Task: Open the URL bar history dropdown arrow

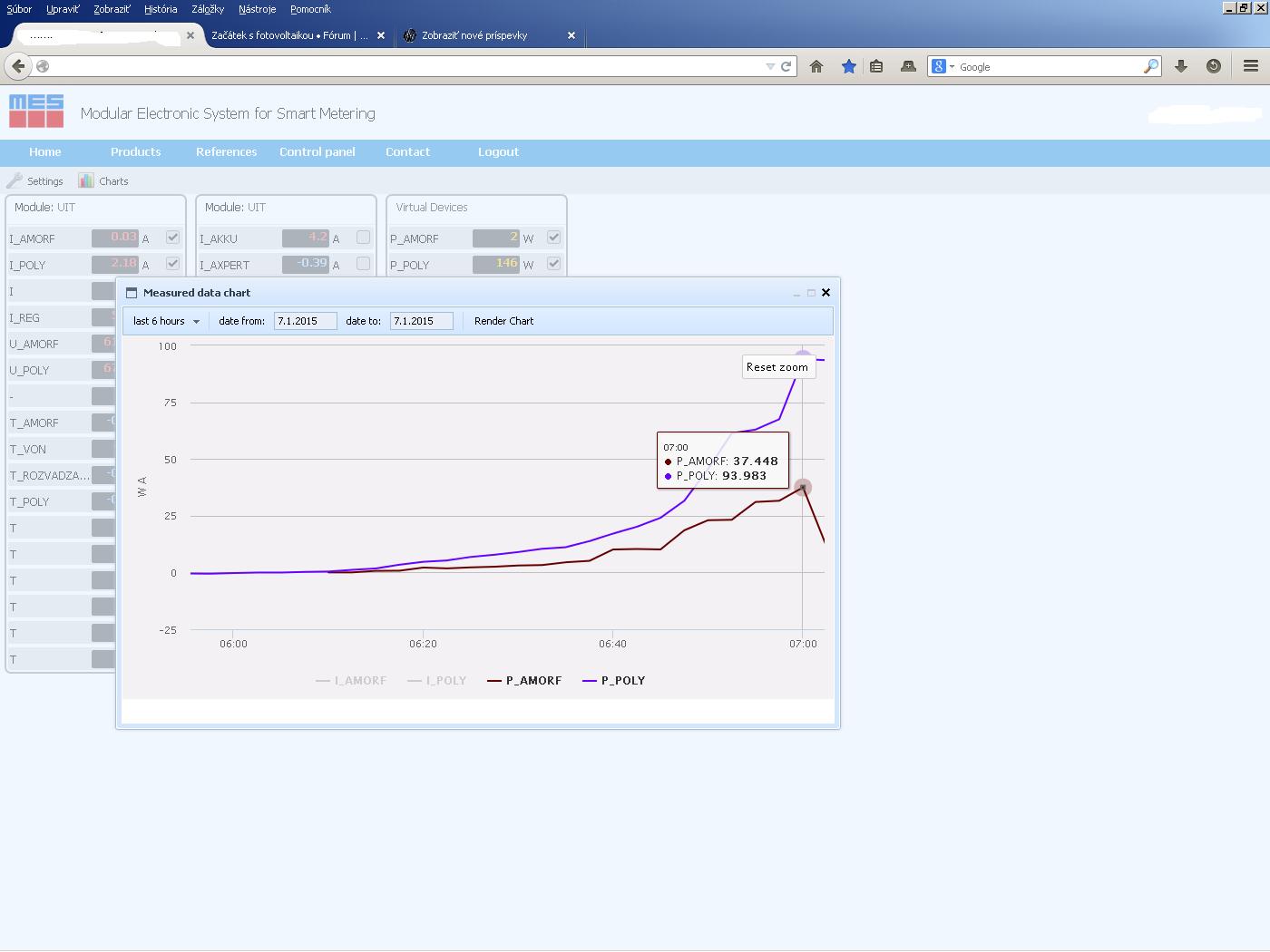Action: point(770,66)
